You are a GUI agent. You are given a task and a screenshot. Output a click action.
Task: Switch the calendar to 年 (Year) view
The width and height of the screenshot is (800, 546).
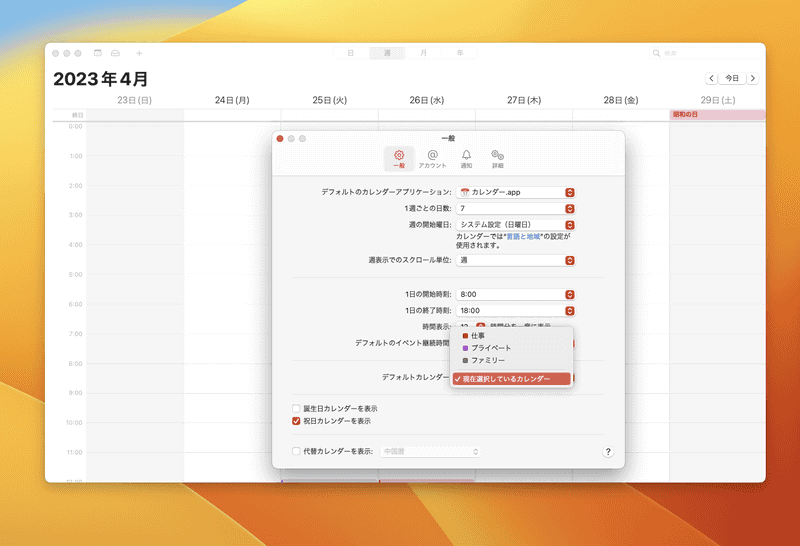click(x=460, y=53)
